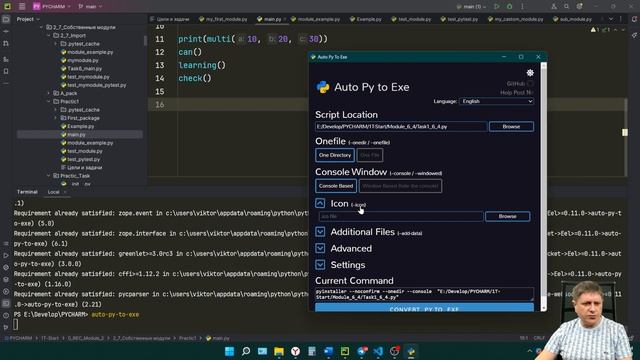The image size is (640, 360).
Task: Click the .ico file input field
Action: [x=401, y=216]
